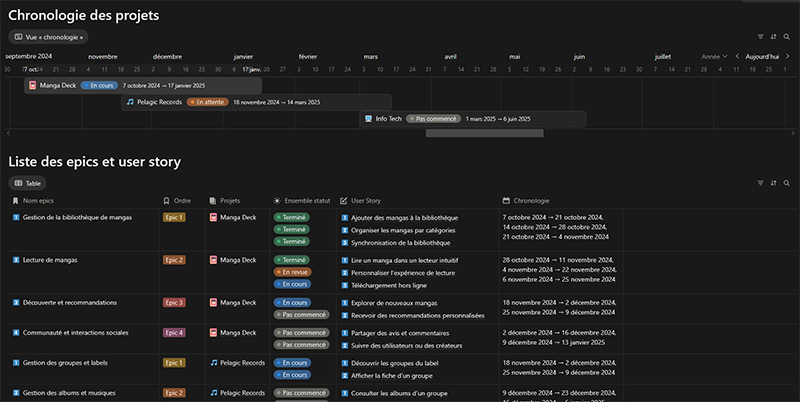The image size is (800, 402).
Task: Click Manga Deck icon in Lecture de mangas row
Action: click(x=213, y=260)
